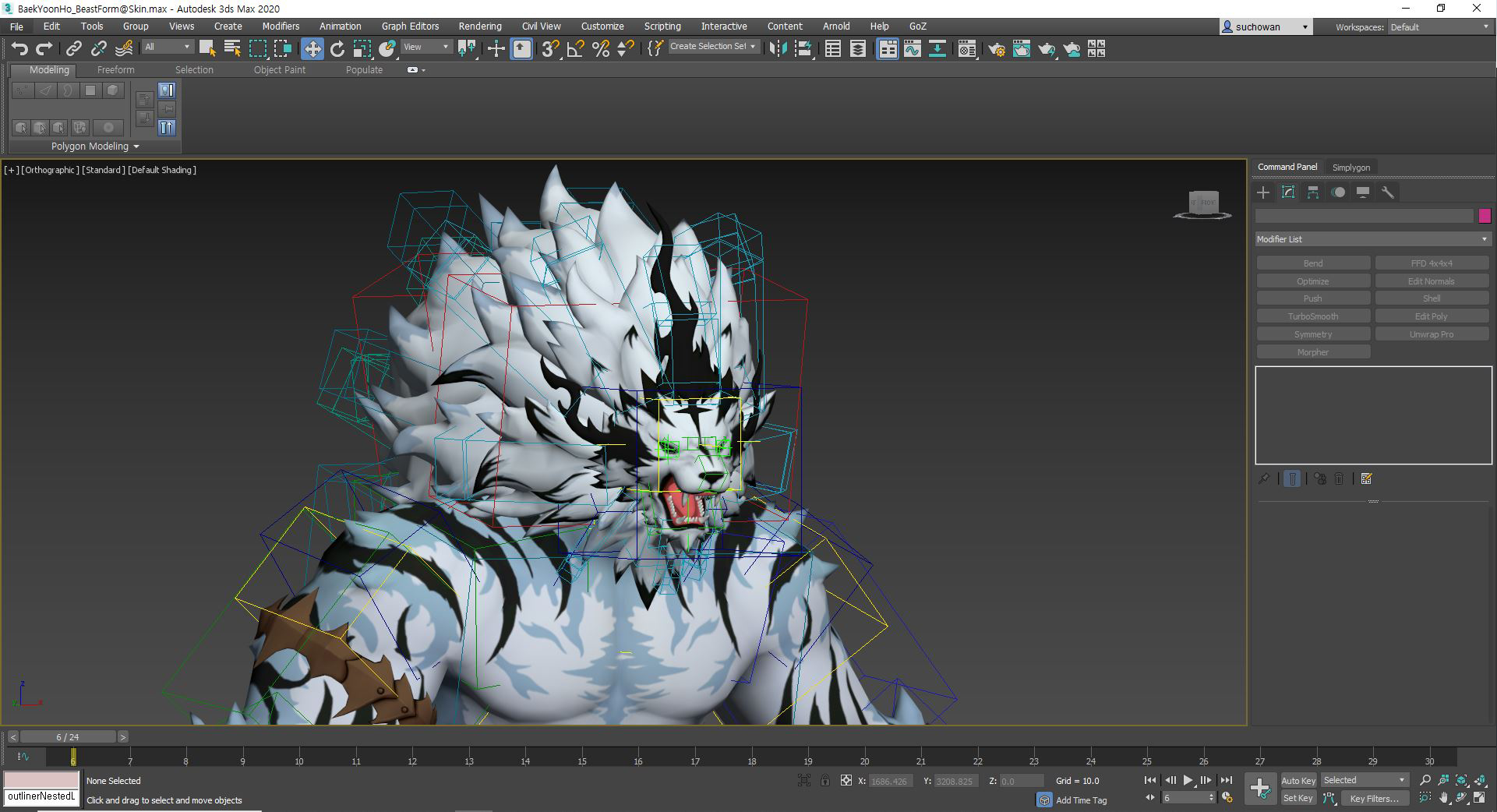
Task: Click the Remove Modifier trash icon
Action: point(1339,478)
